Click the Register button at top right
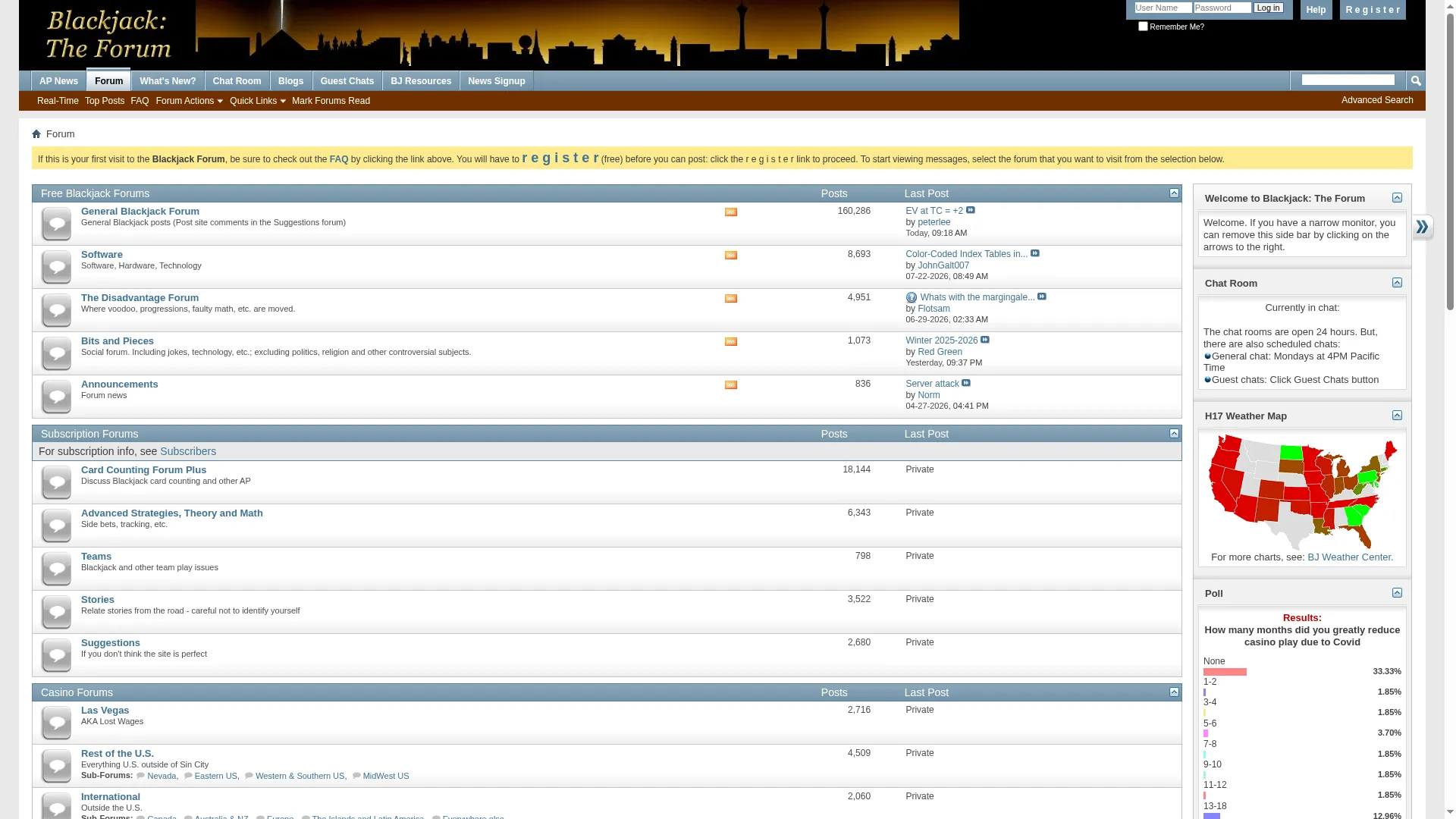This screenshot has height=819, width=1456. [x=1373, y=10]
